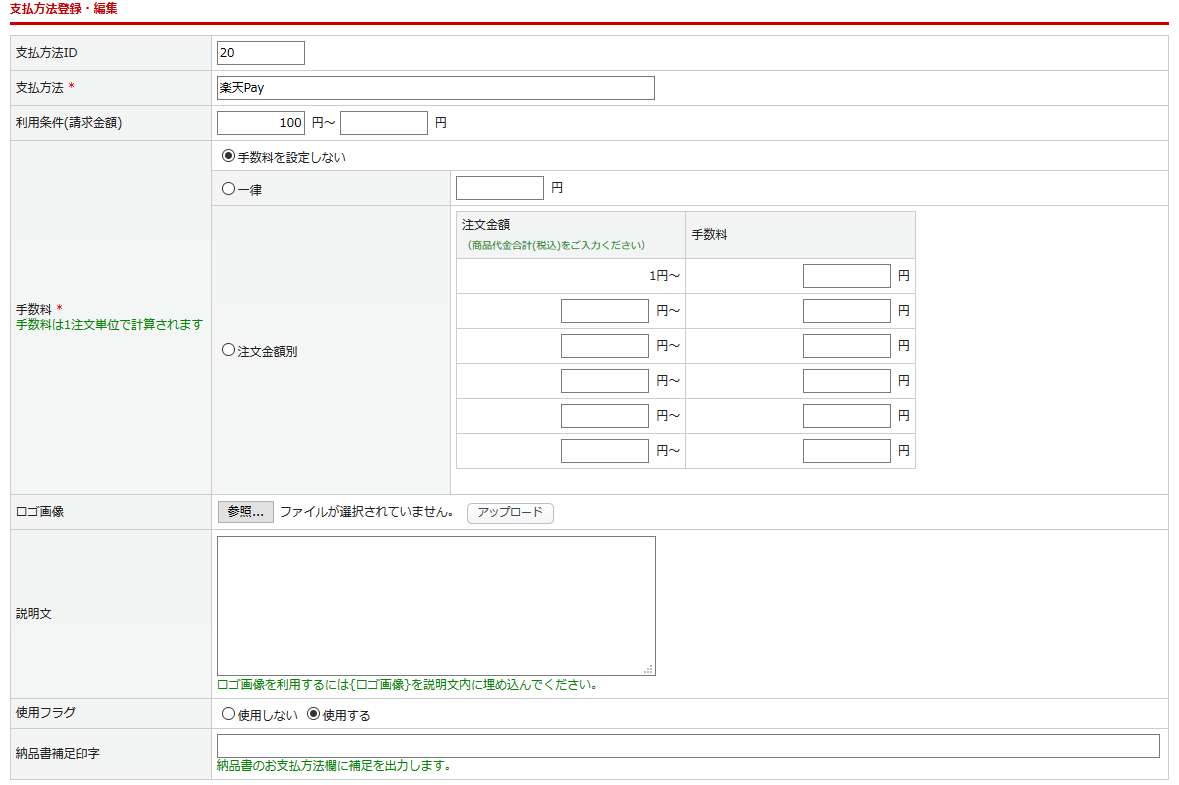
Task: Select the 手数料を設定しない radio button
Action: pos(228,157)
